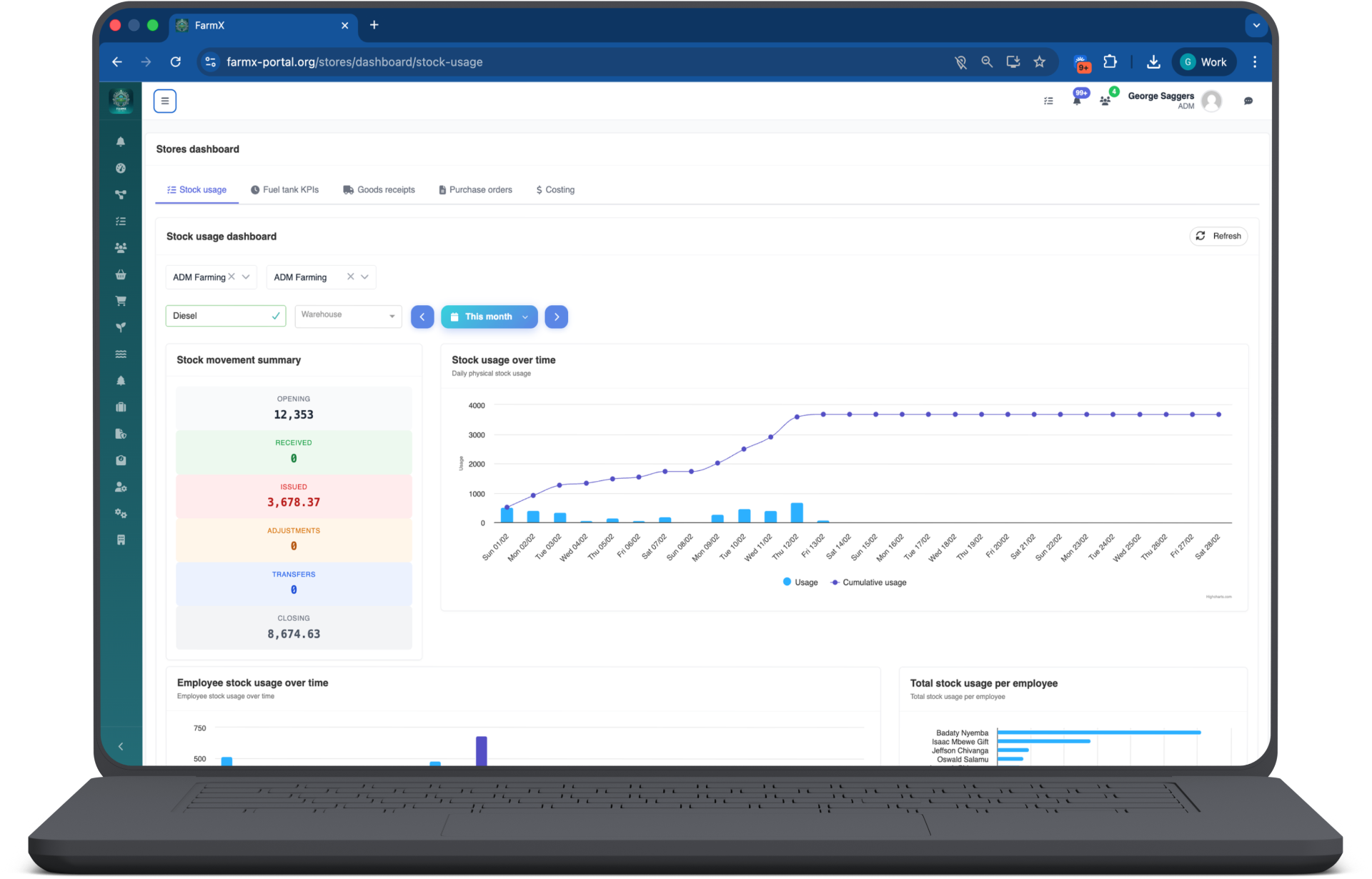1372x879 pixels.
Task: Open the This month period dropdown
Action: [489, 317]
